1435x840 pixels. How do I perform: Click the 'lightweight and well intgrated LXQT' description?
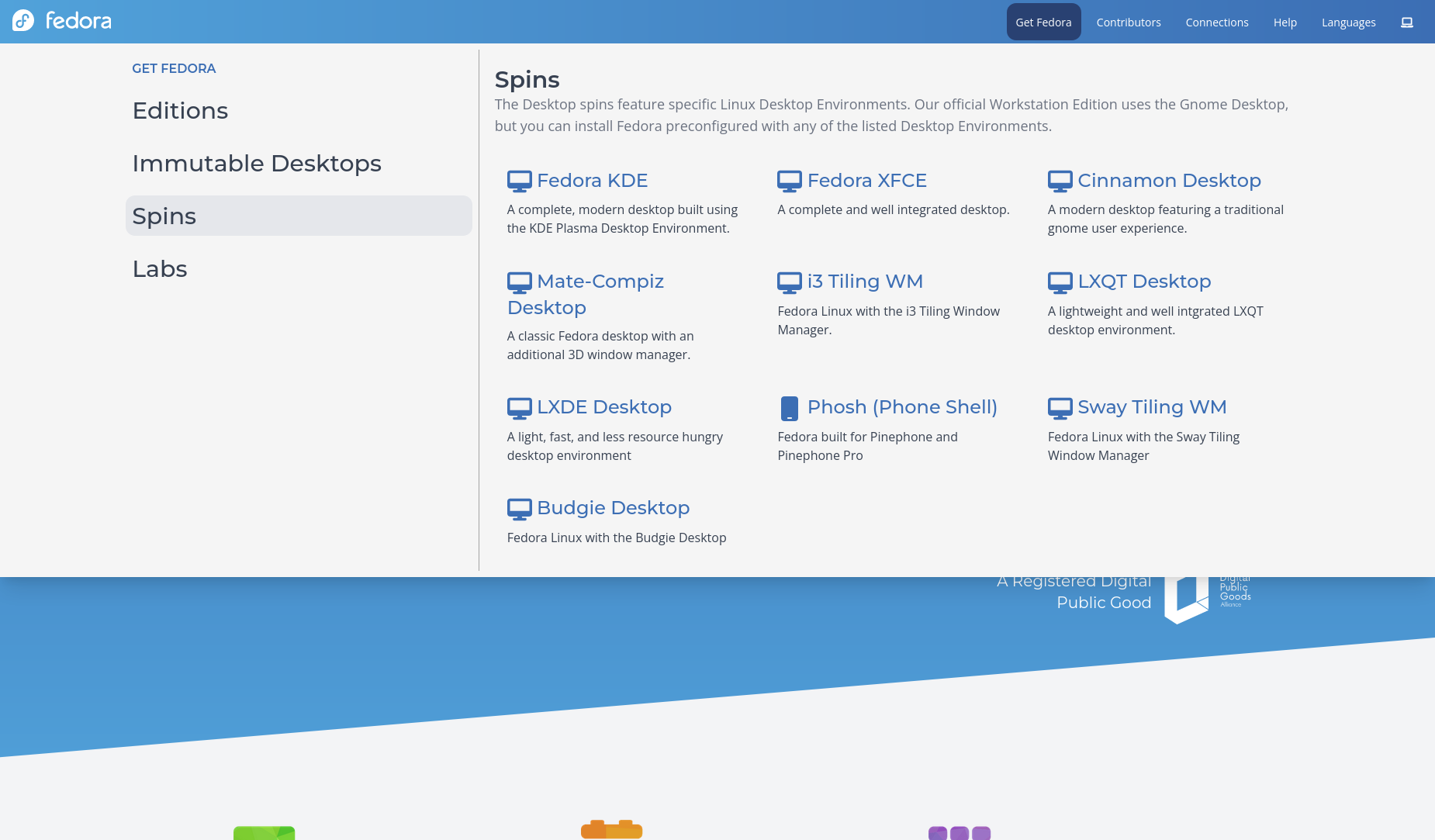[x=1156, y=320]
